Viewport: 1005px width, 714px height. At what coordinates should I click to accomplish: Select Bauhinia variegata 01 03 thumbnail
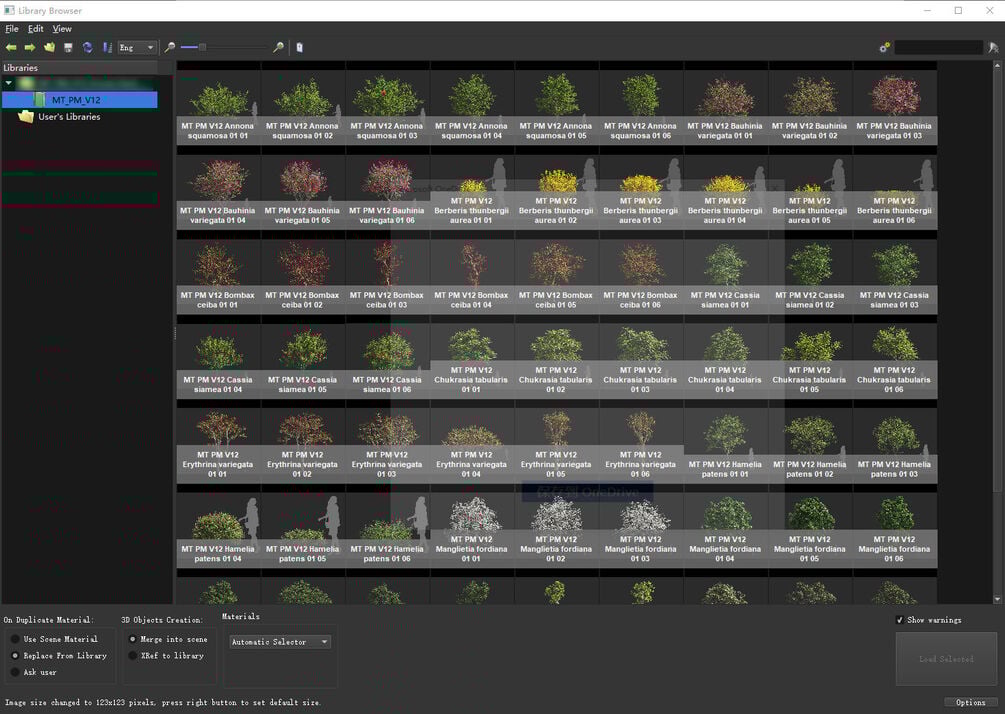coord(895,107)
